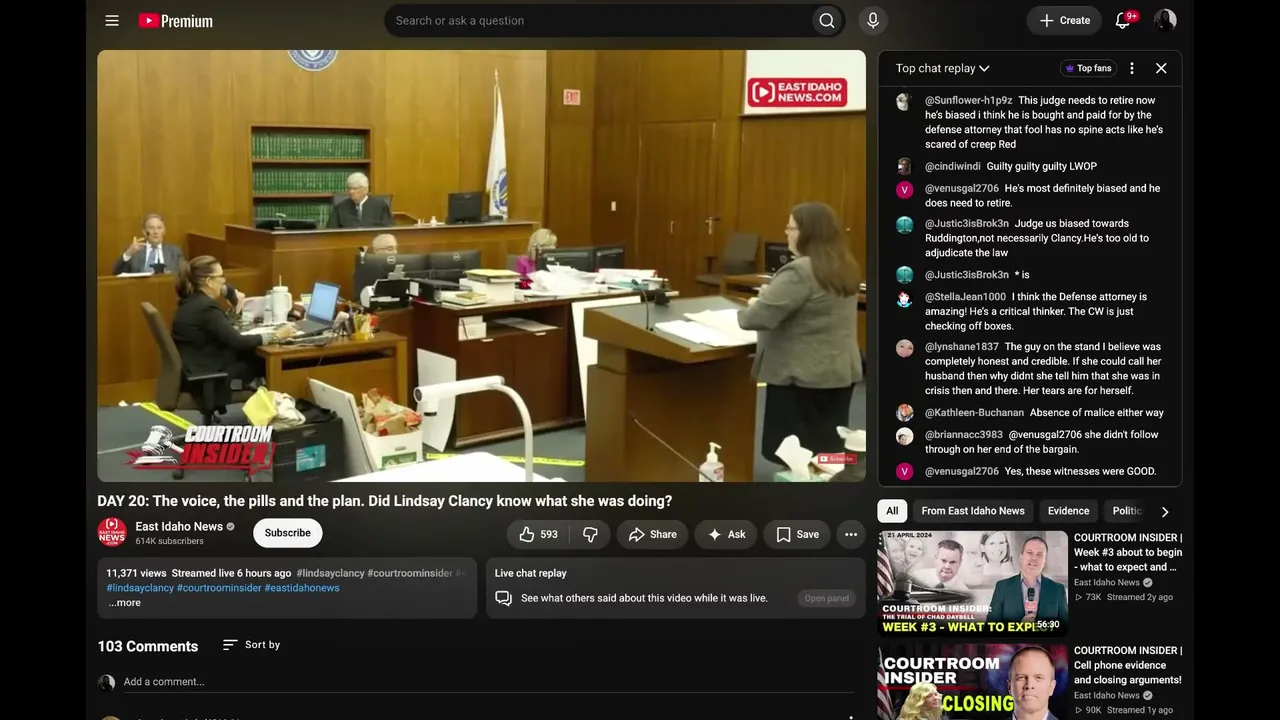Screen dimensions: 1280x720
Task: Click #eastidahonews hashtag link
Action: (302, 588)
